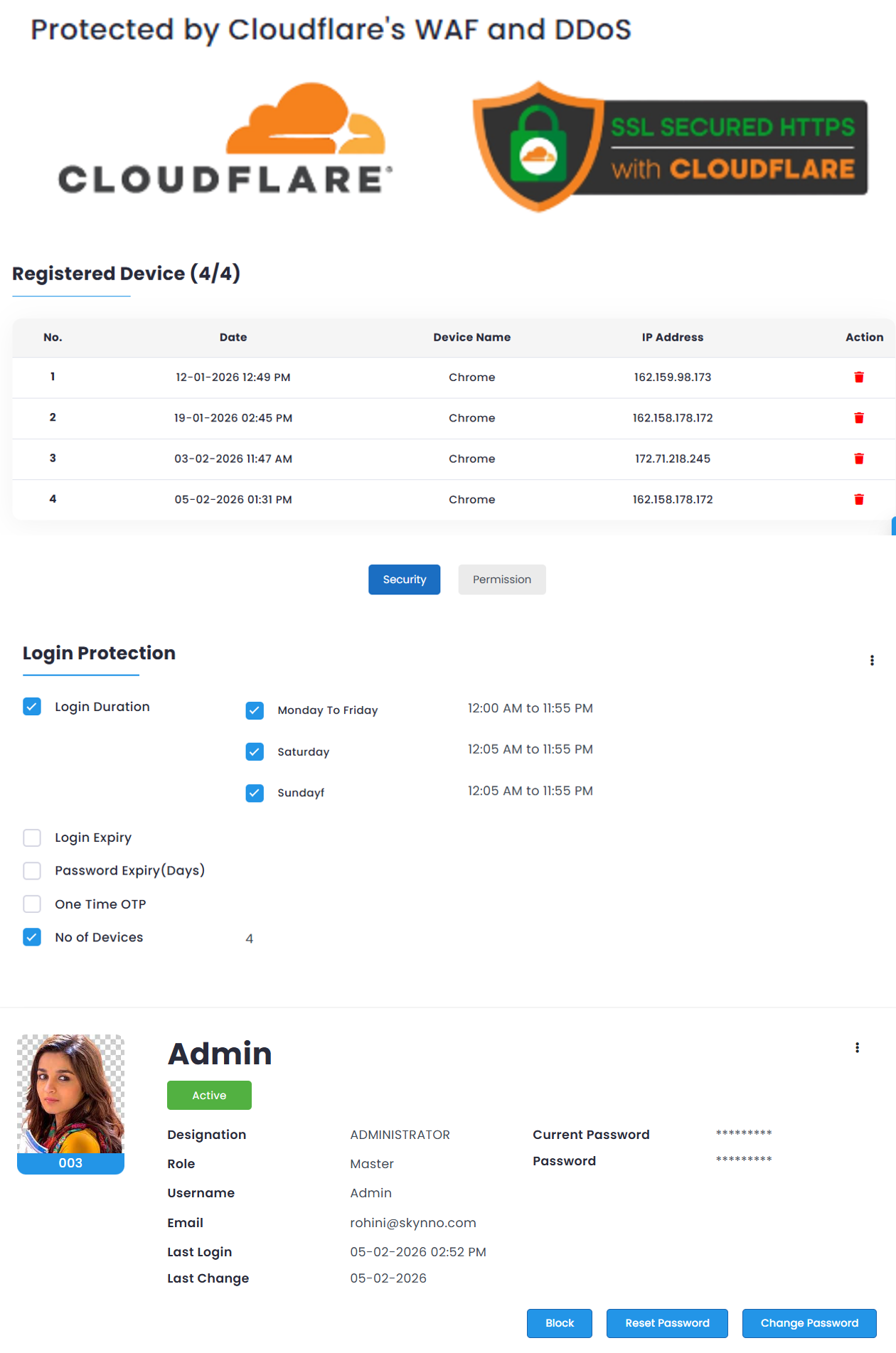Uncheck the Sundayf checkbox
Screen dimensions: 896x1353
(255, 793)
